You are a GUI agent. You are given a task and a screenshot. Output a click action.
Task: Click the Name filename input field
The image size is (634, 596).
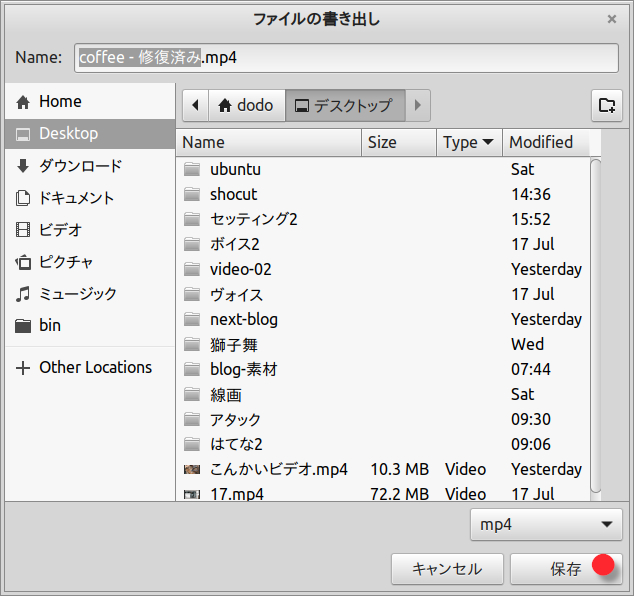(346, 57)
